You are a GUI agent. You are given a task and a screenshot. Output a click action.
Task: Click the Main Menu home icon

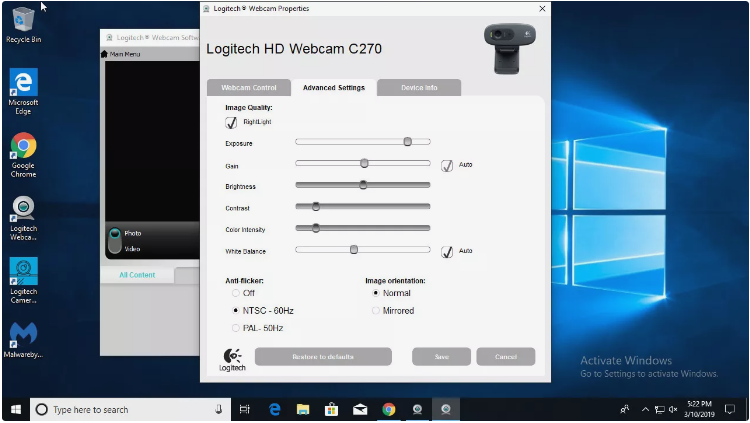coord(104,54)
